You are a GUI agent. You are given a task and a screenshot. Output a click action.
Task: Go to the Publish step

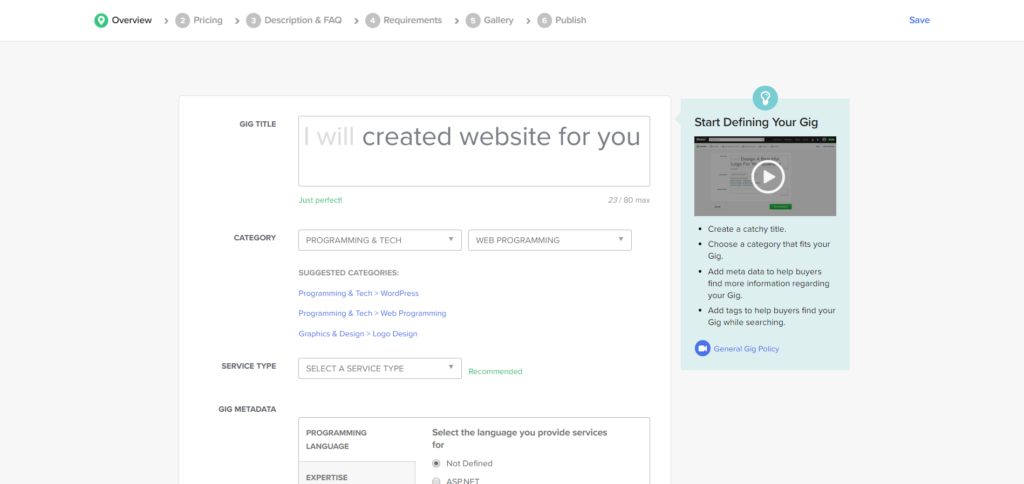click(x=571, y=20)
